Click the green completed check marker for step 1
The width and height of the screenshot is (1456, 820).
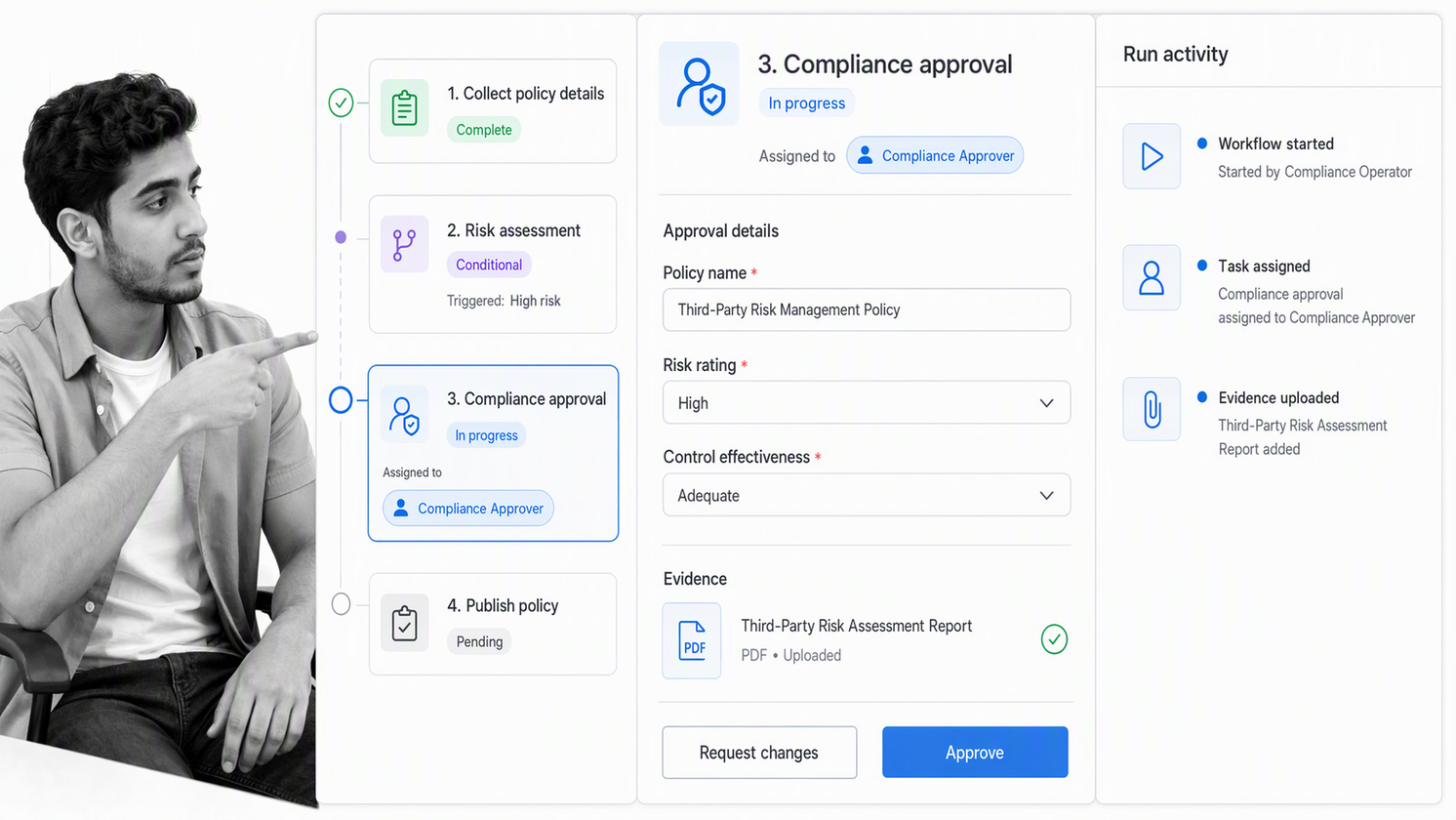341,102
